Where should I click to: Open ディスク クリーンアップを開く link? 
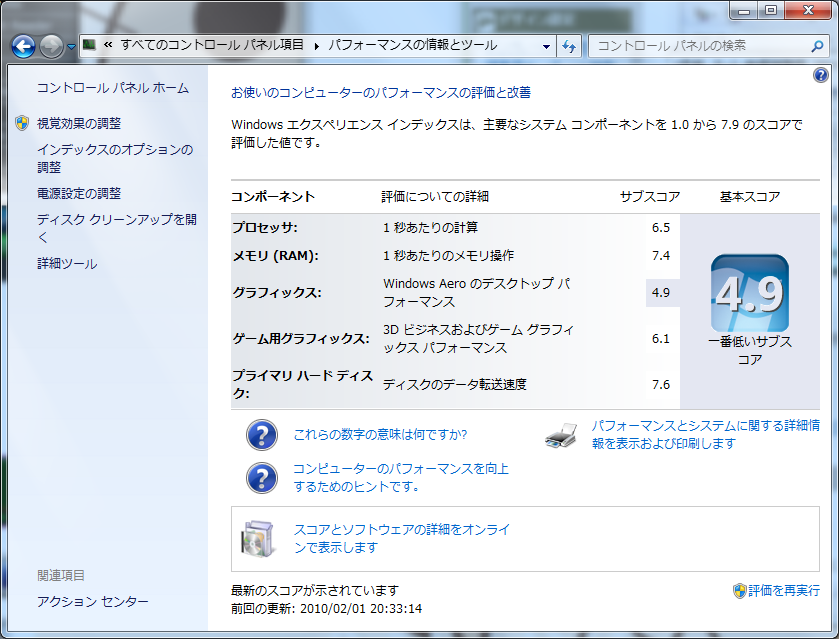117,228
